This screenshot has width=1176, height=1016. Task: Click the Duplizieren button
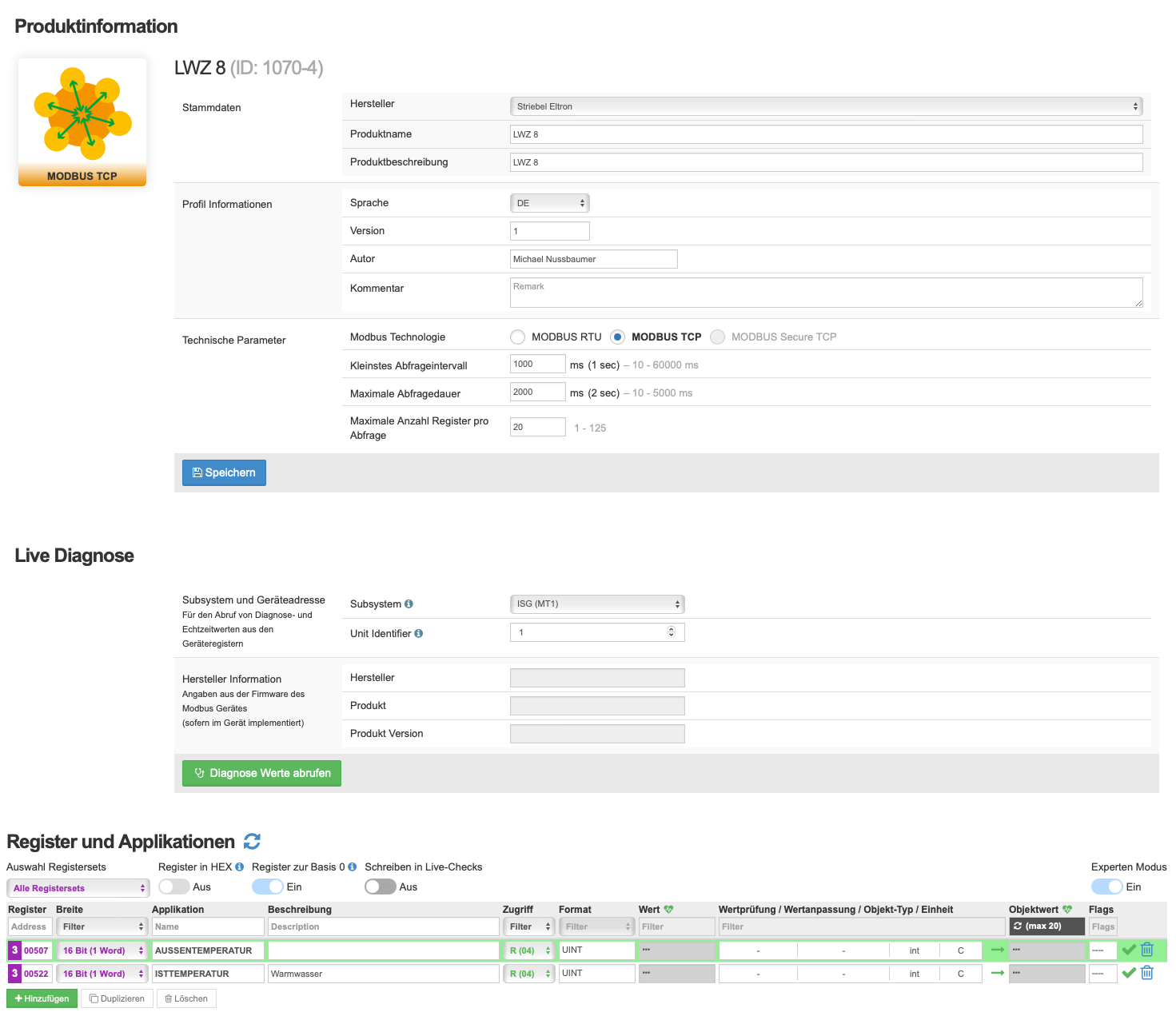117,998
